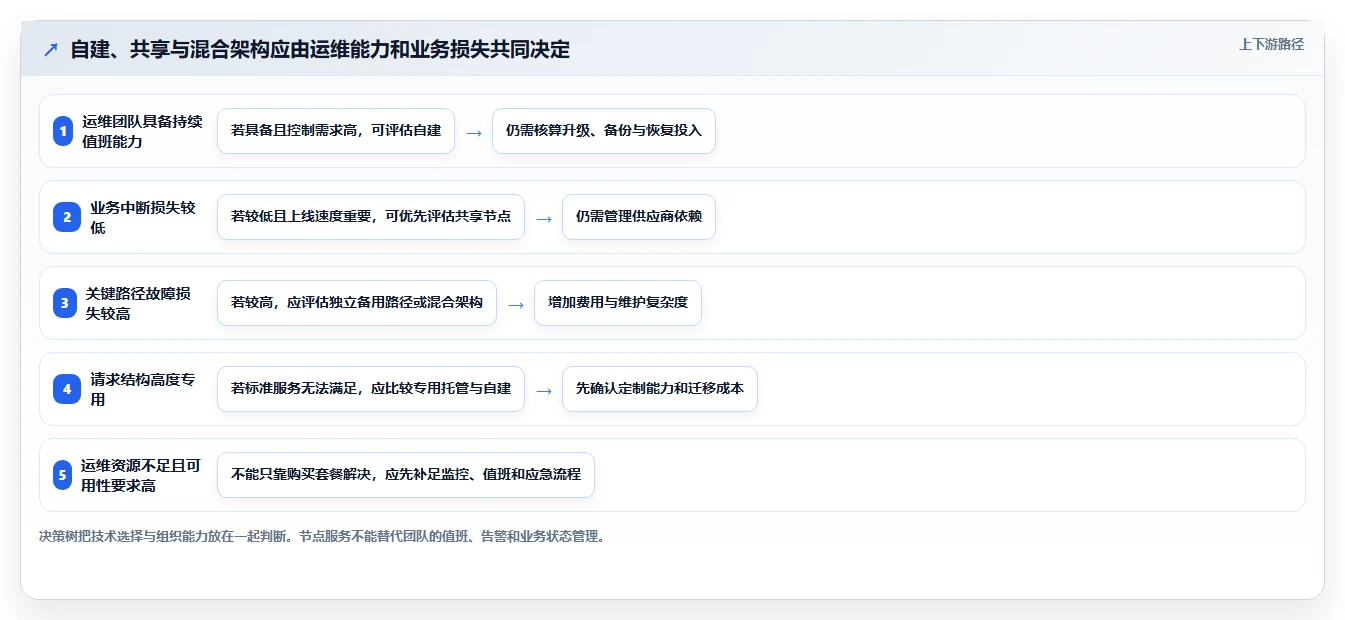Click 请求结构高度专用 label
The image size is (1345, 620).
[x=143, y=389]
